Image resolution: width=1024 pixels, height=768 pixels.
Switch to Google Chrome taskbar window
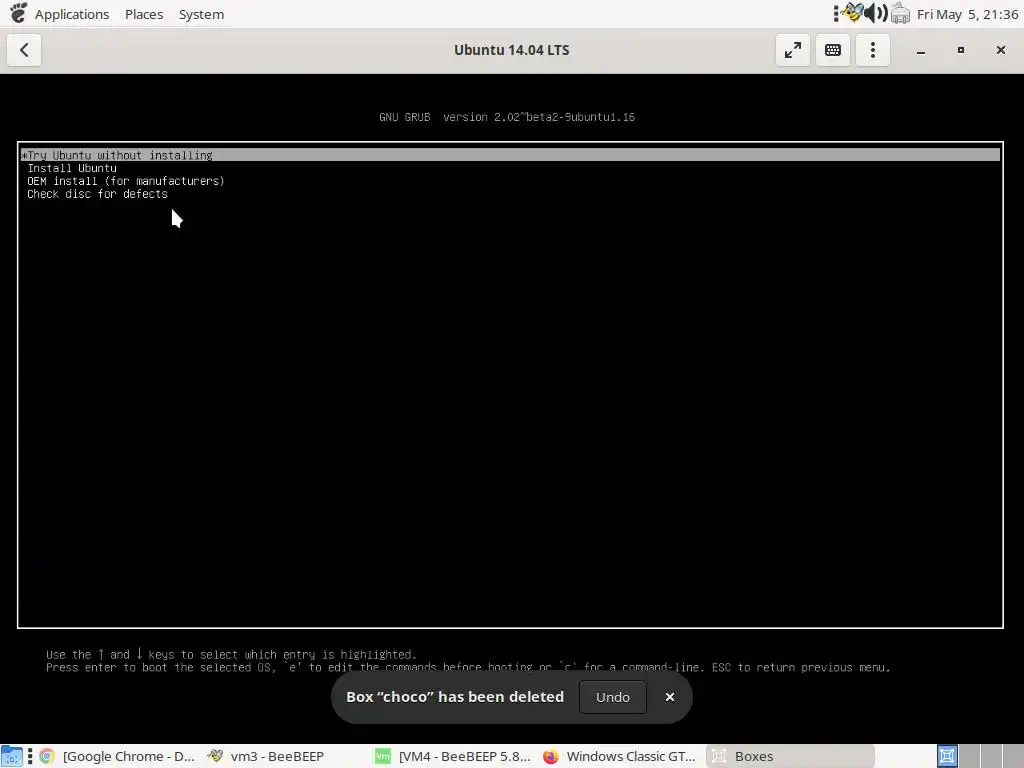117,756
